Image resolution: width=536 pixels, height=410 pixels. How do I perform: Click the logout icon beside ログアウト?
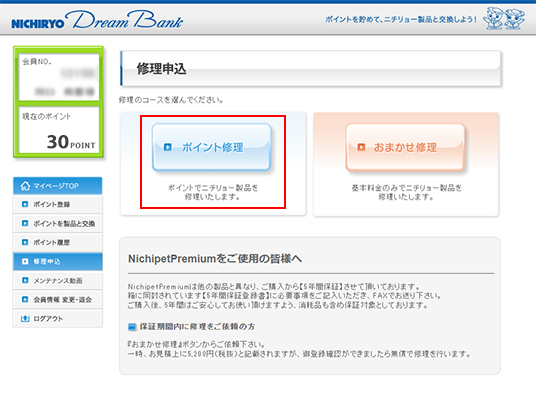(x=25, y=319)
